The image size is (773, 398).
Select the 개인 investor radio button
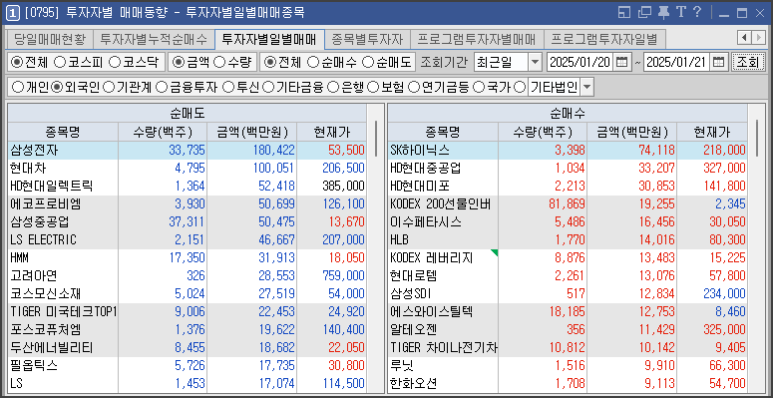[18, 88]
